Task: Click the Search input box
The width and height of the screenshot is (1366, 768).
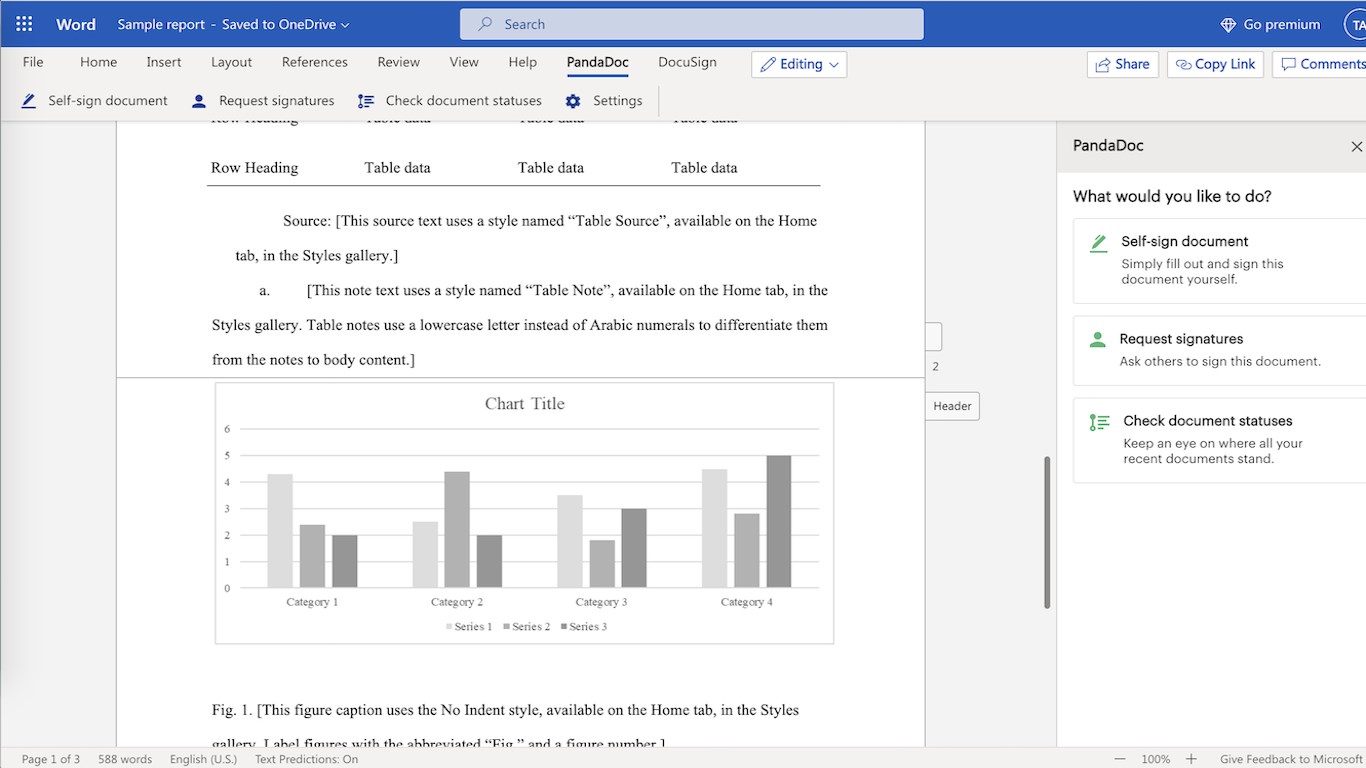Action: [x=692, y=24]
